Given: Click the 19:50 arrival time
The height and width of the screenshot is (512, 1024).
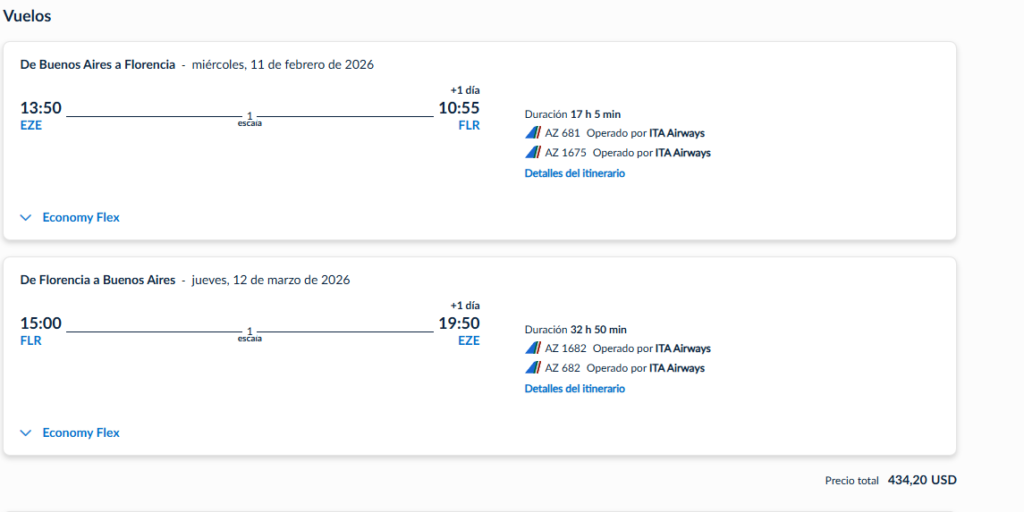Looking at the screenshot, I should (459, 323).
